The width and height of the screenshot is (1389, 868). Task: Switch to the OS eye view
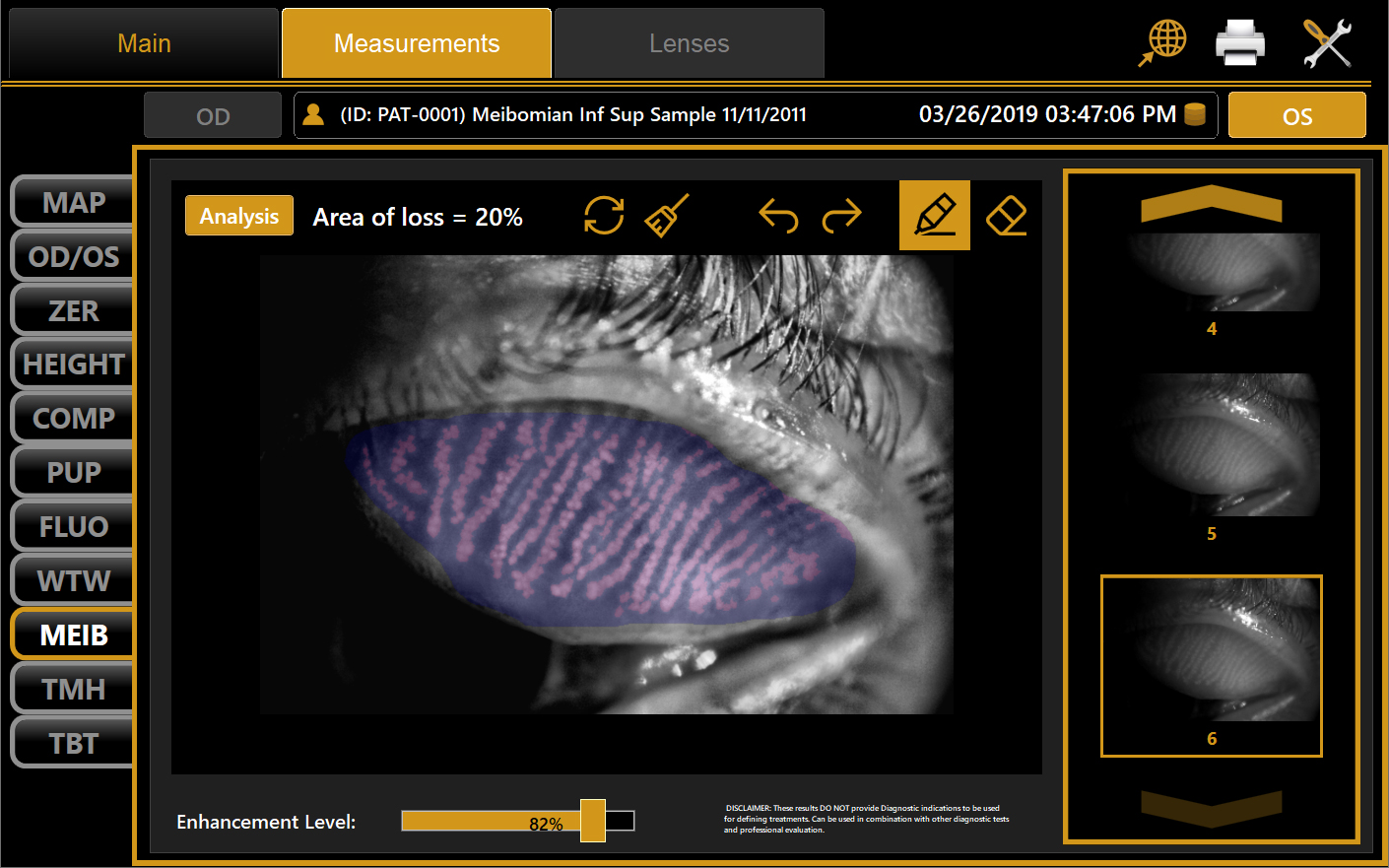click(x=1296, y=114)
